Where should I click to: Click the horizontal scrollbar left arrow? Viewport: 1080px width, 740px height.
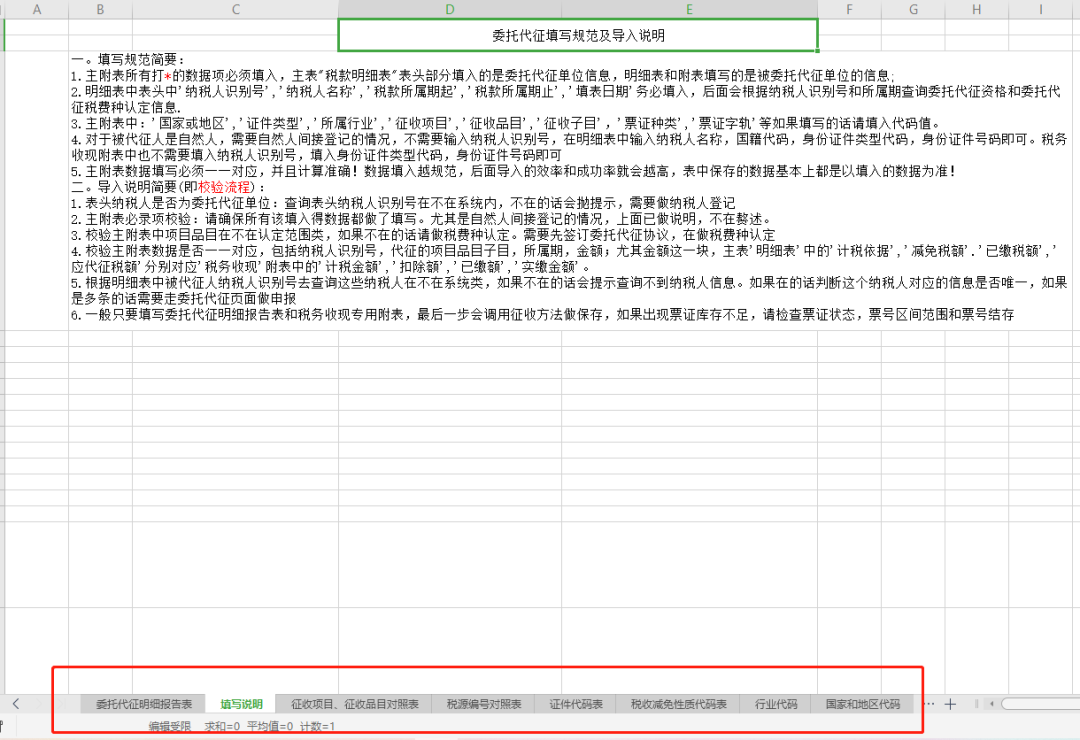point(991,704)
